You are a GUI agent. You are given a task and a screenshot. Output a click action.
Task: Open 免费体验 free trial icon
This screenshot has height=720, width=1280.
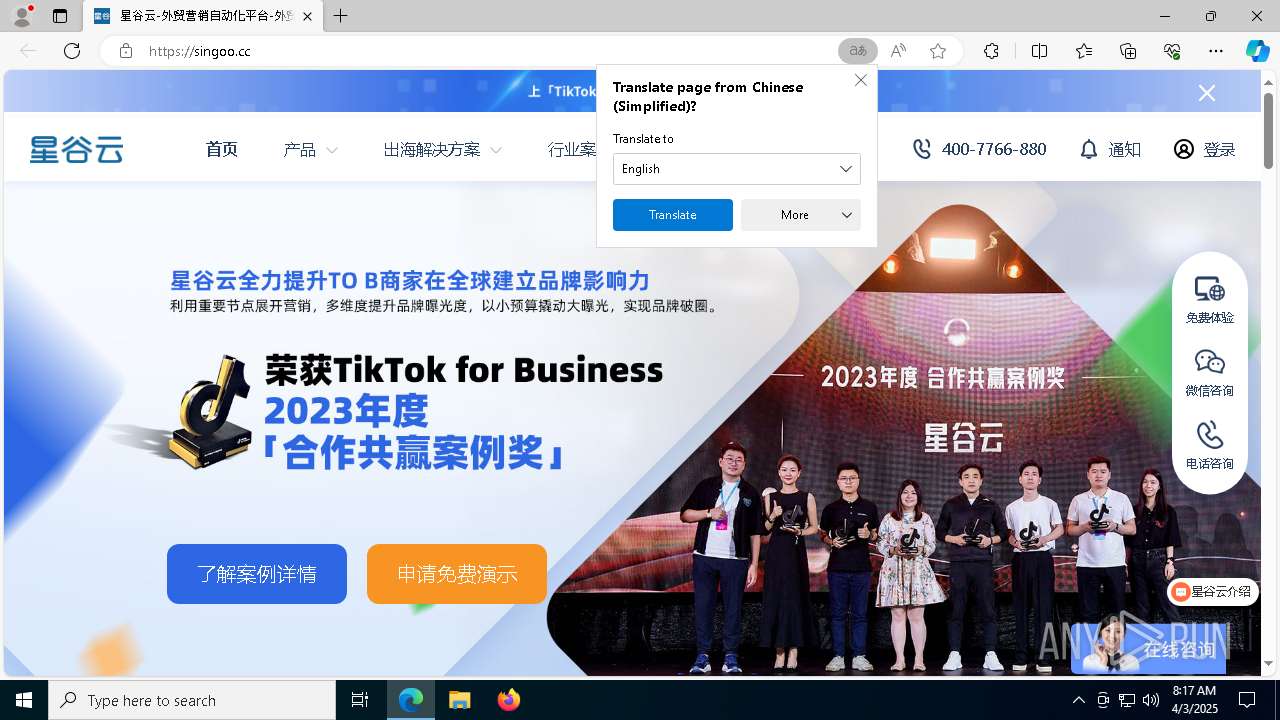click(x=1210, y=300)
